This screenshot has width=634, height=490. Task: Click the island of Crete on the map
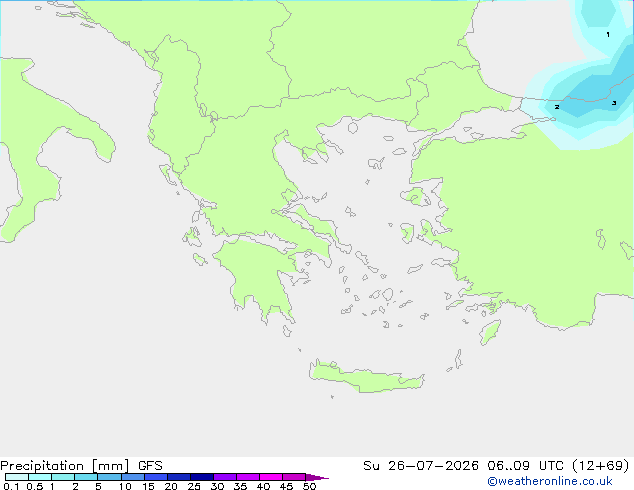[366, 377]
